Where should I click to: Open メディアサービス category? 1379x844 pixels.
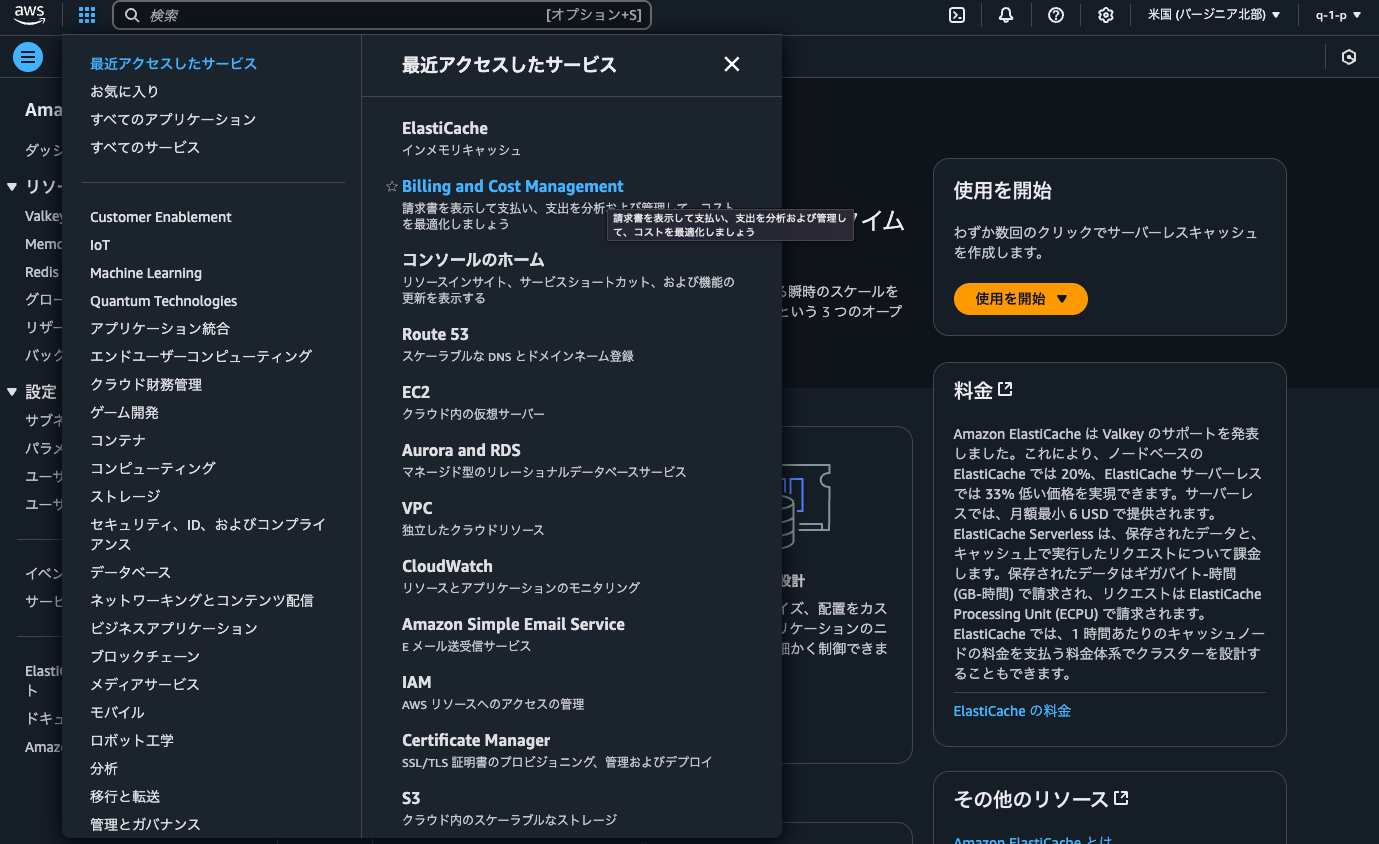point(145,685)
